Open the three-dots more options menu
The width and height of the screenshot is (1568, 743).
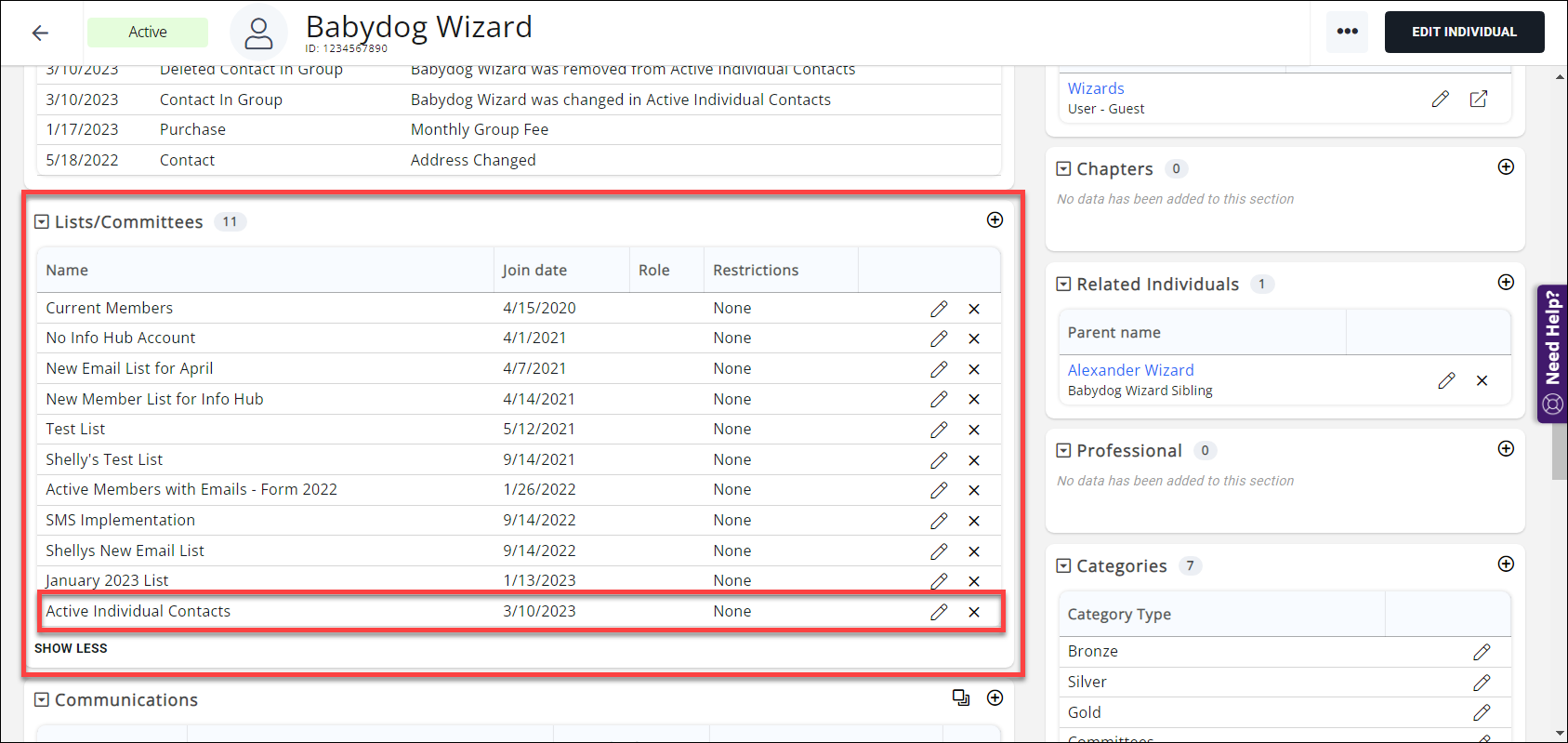1347,32
